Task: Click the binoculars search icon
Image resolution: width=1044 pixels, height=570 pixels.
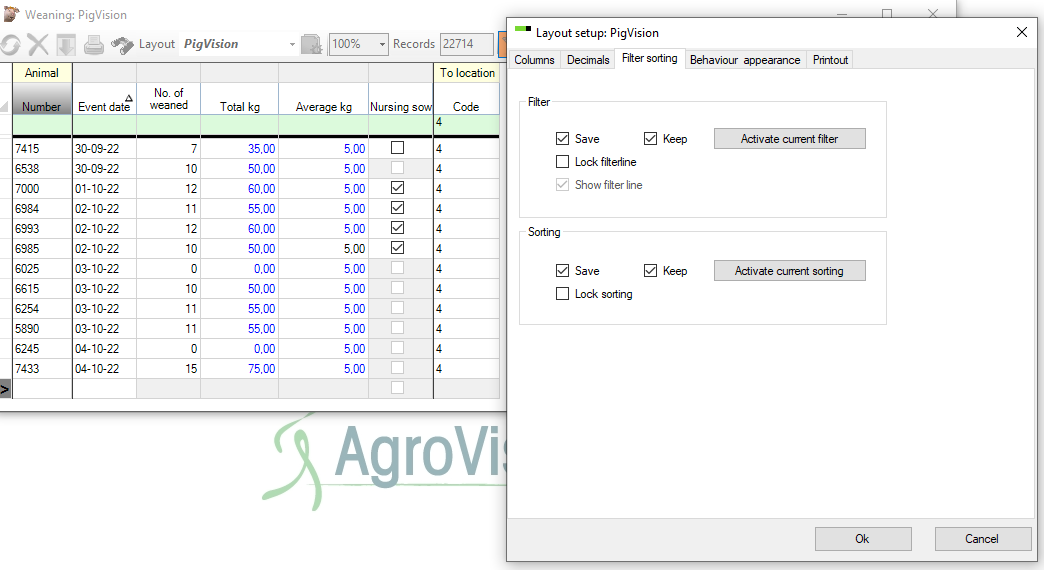Action: tap(122, 45)
